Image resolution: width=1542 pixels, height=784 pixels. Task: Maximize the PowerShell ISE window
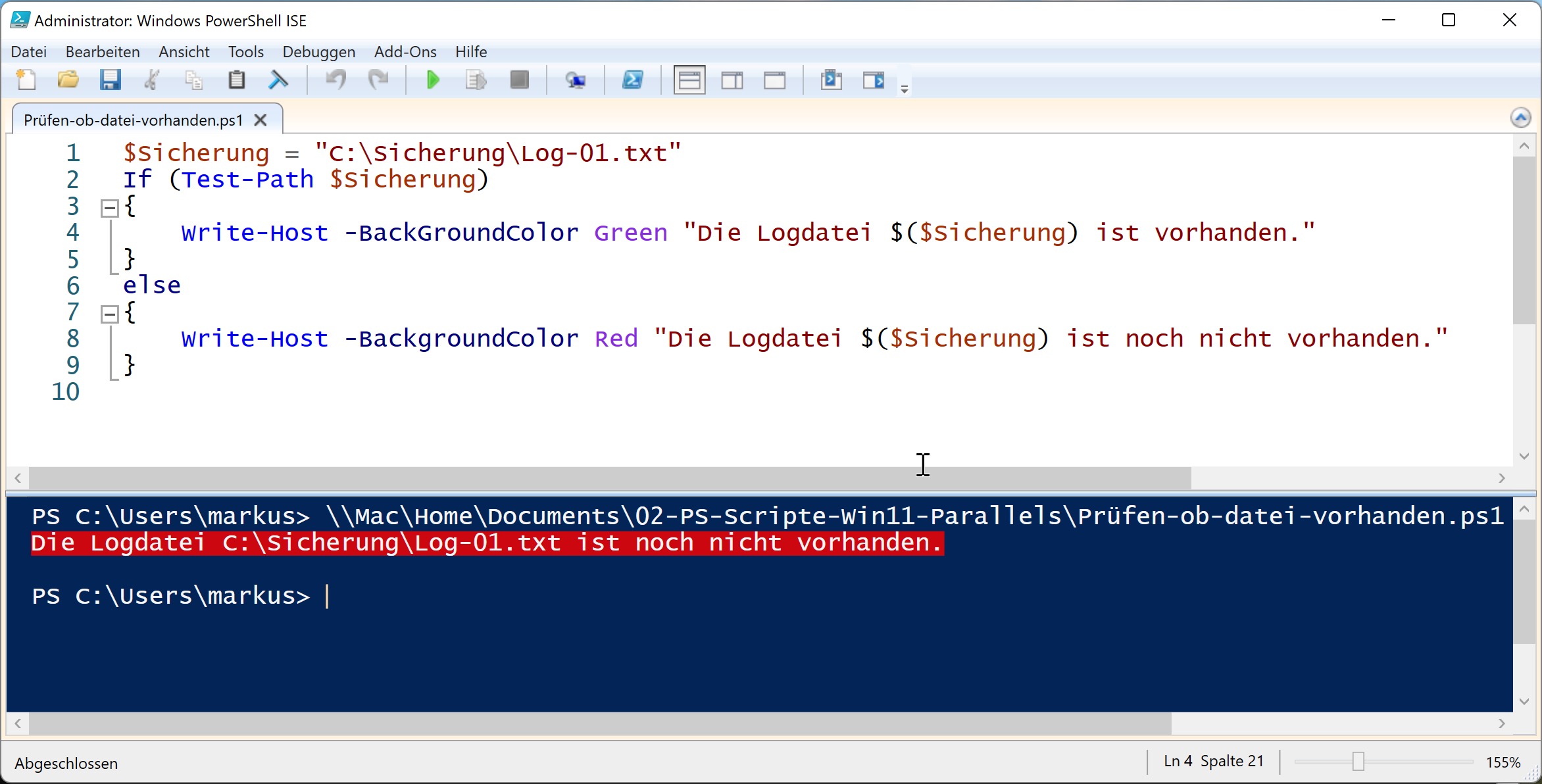point(1449,20)
